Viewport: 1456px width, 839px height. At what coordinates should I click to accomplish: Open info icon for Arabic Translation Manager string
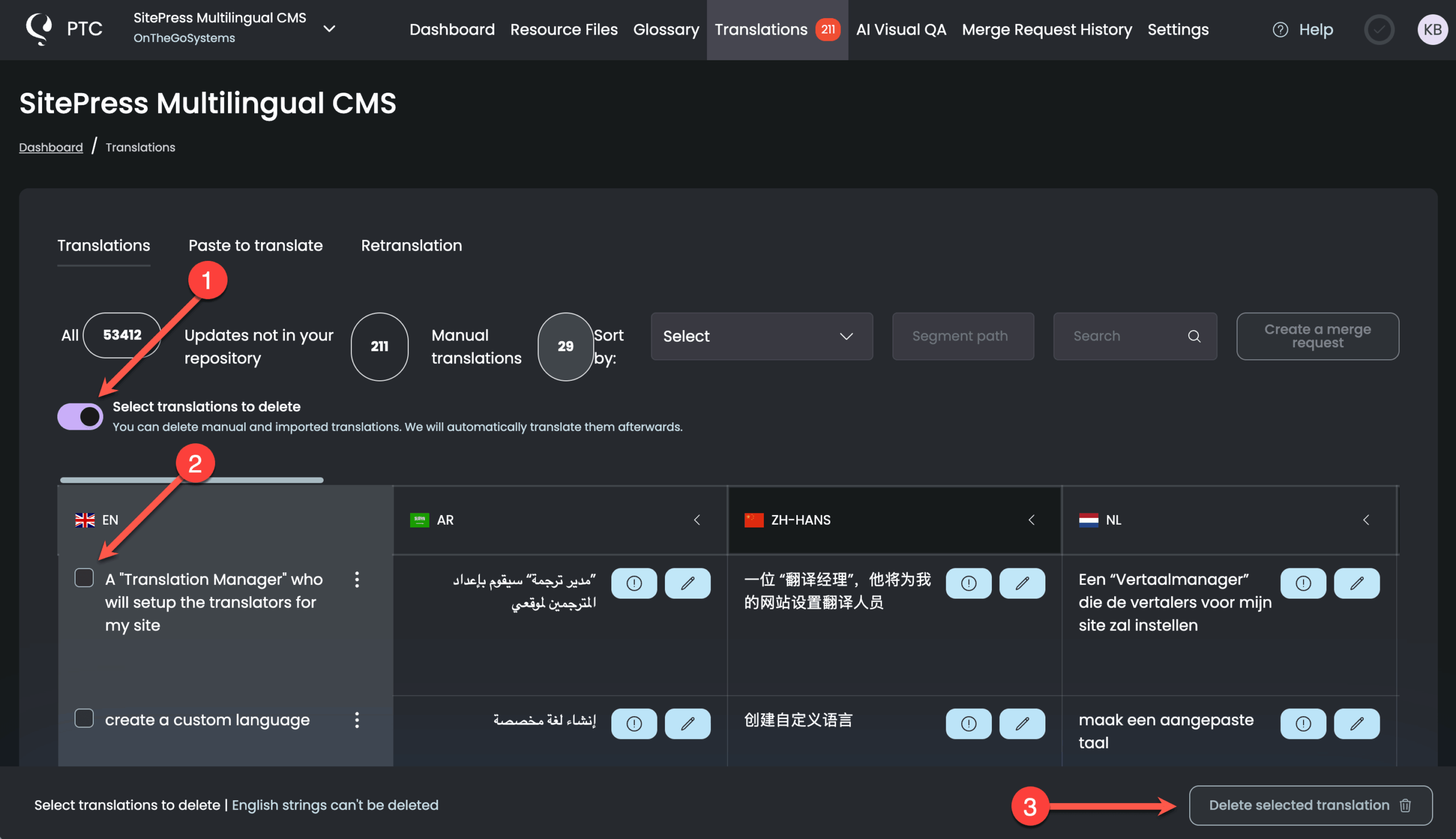[634, 583]
